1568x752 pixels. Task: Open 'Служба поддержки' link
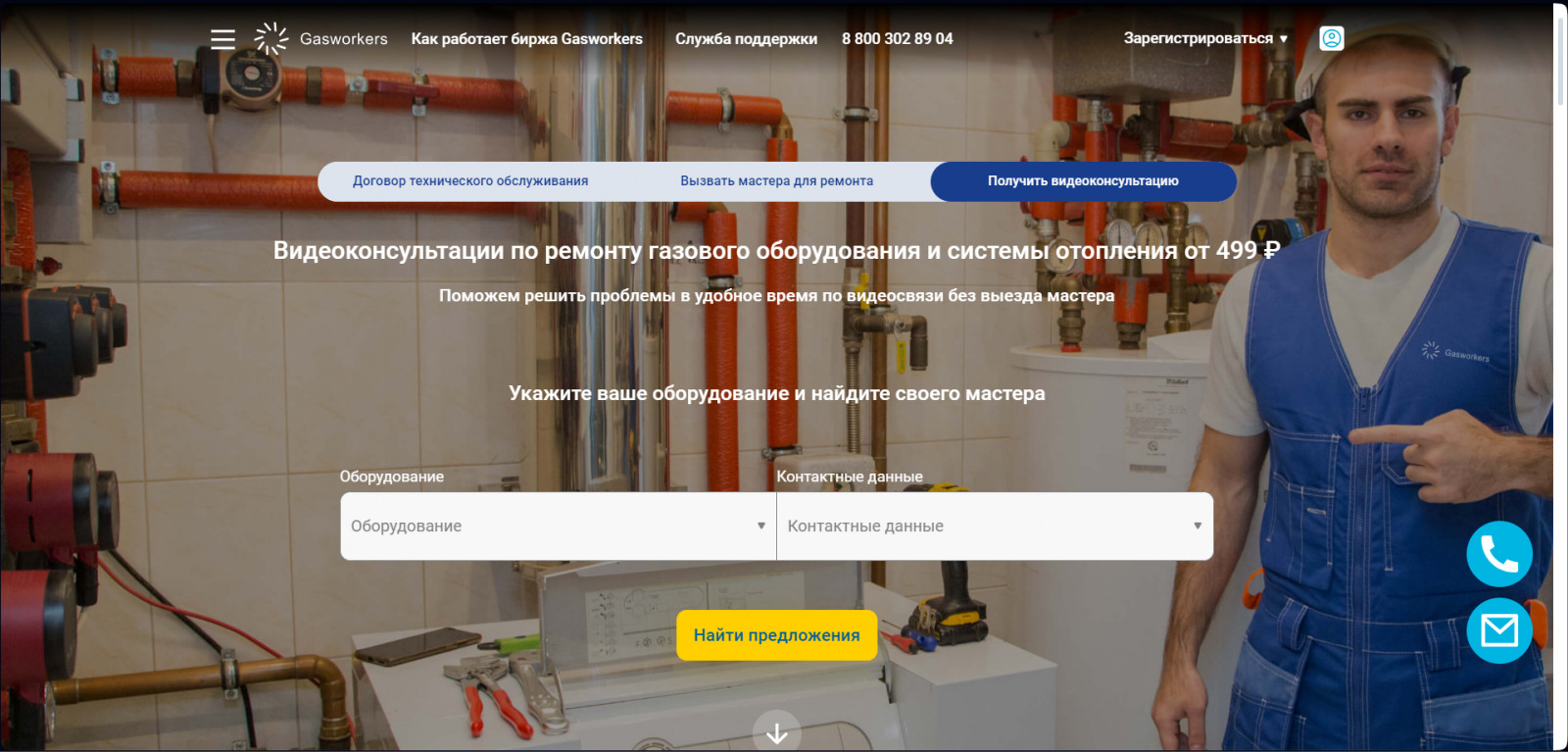(746, 38)
